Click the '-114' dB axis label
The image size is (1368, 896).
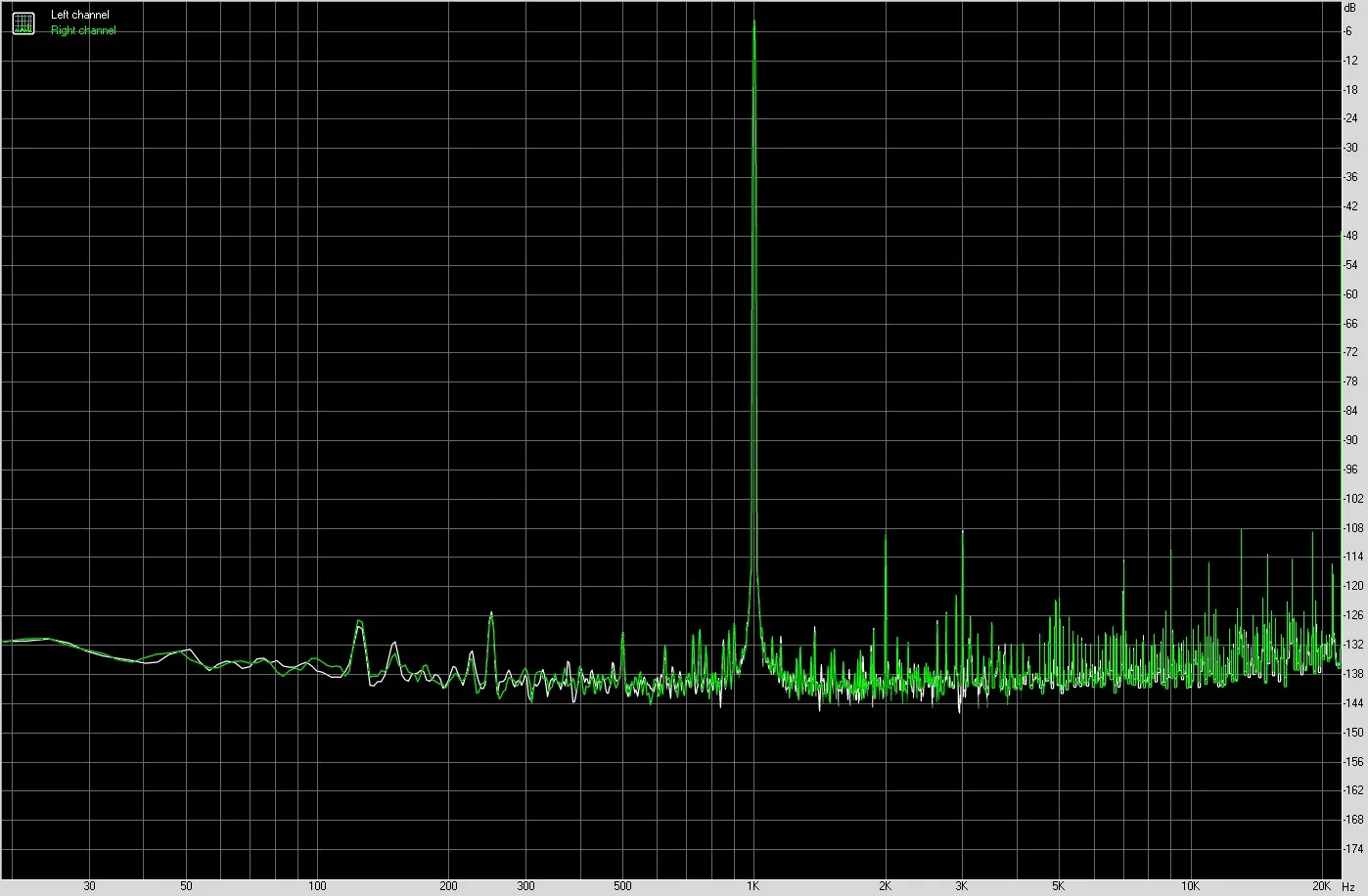pyautogui.click(x=1354, y=557)
